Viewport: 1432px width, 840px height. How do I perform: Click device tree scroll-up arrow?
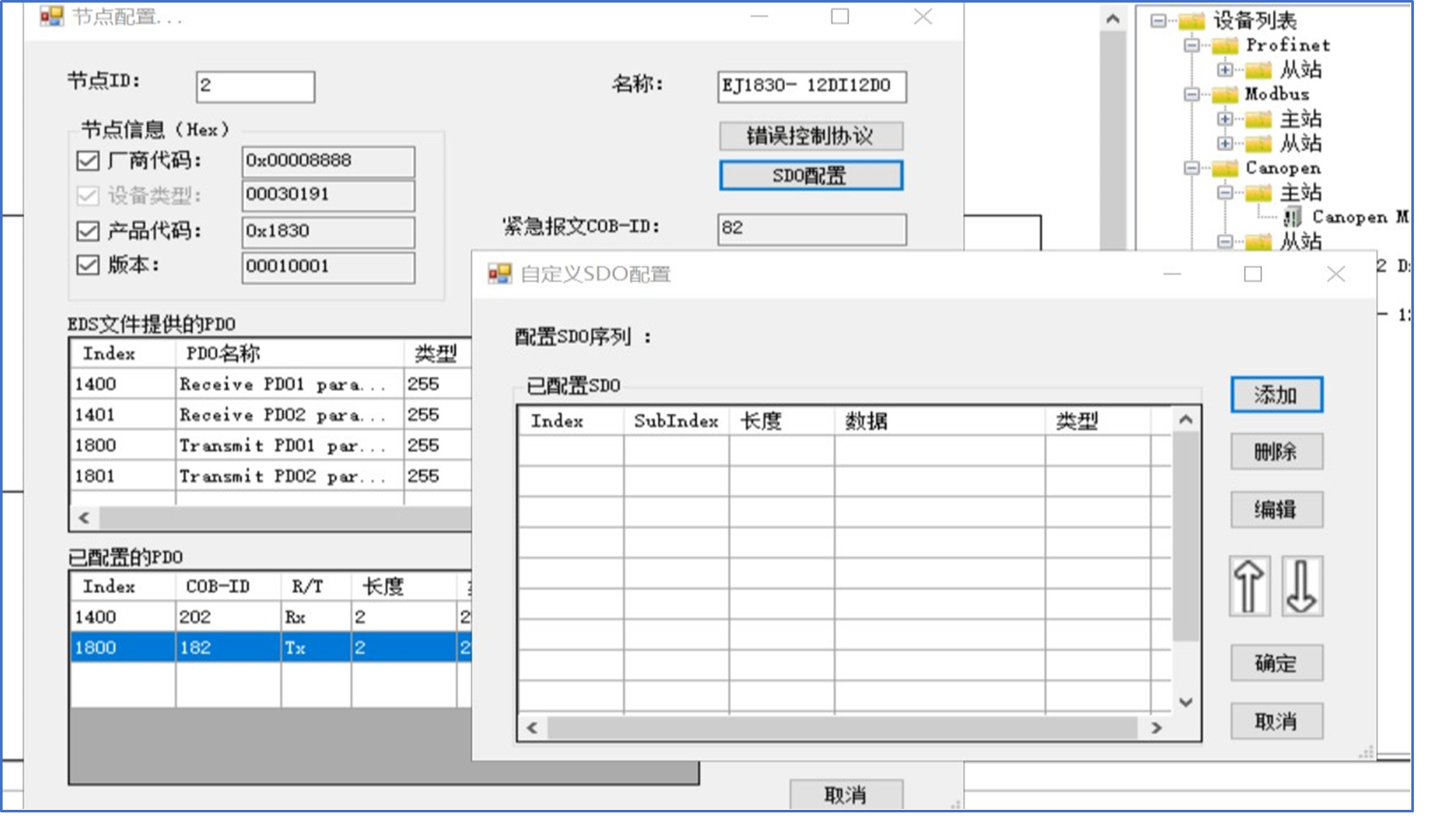point(1113,19)
